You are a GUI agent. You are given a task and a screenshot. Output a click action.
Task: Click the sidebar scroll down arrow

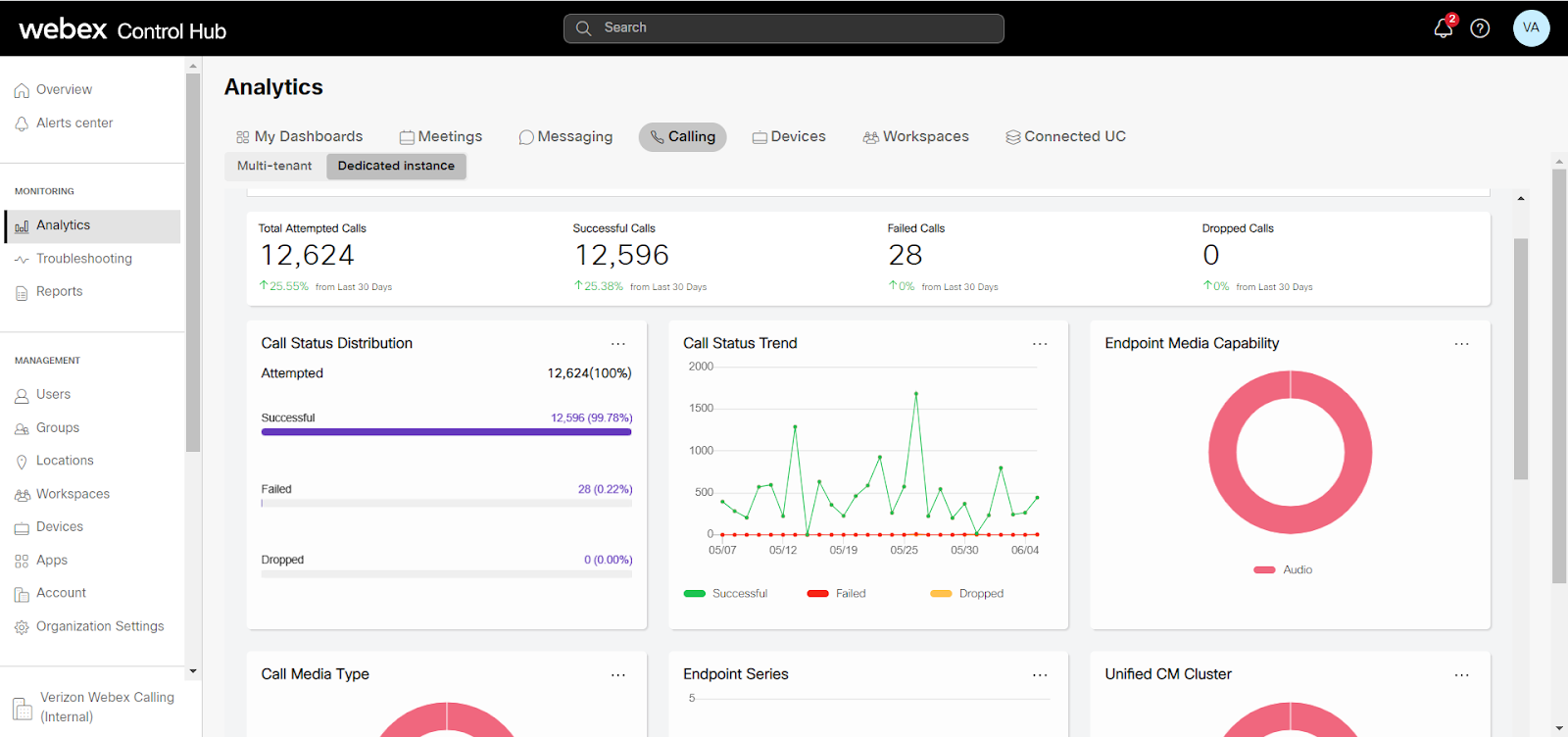193,671
